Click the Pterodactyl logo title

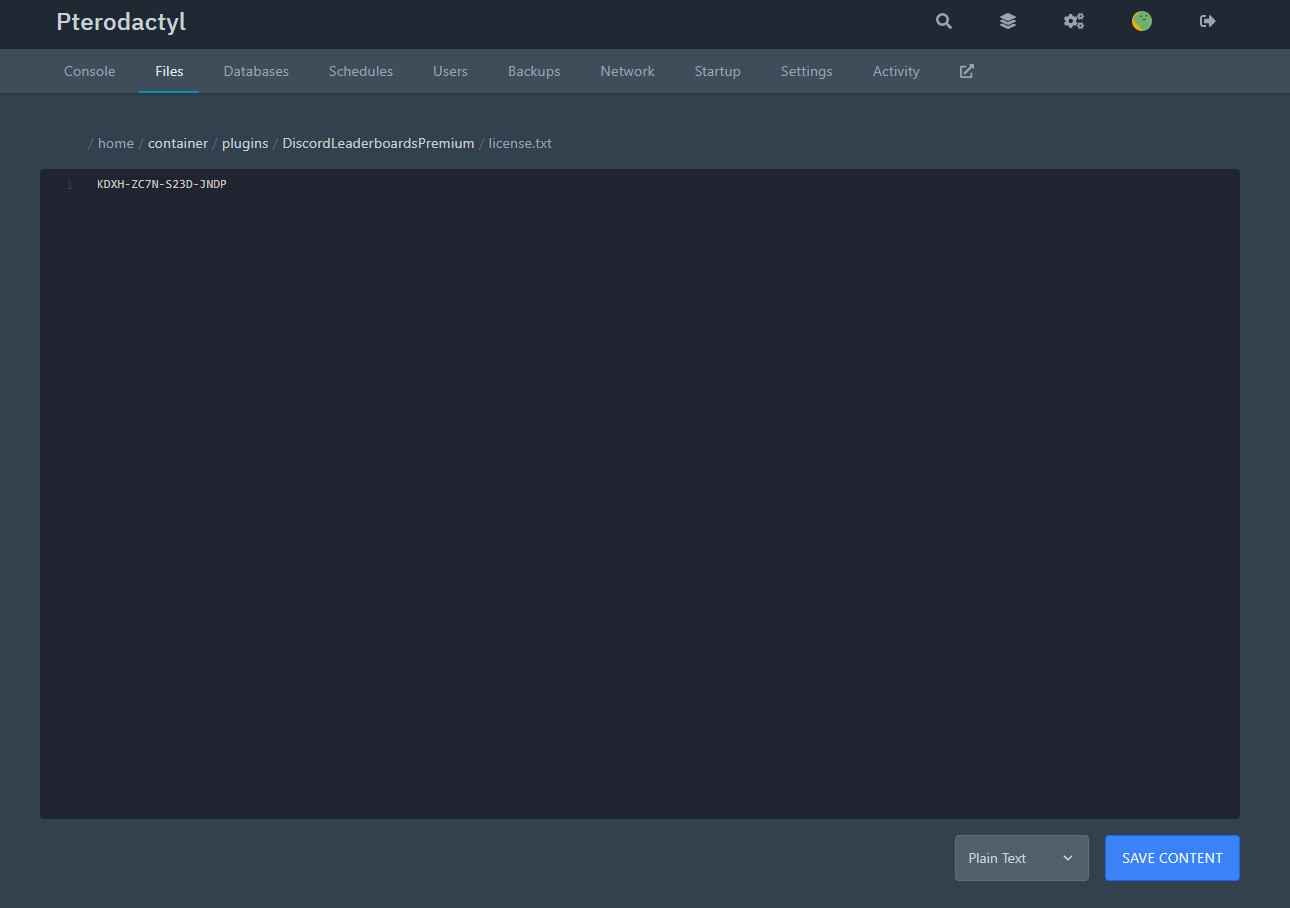pos(121,22)
